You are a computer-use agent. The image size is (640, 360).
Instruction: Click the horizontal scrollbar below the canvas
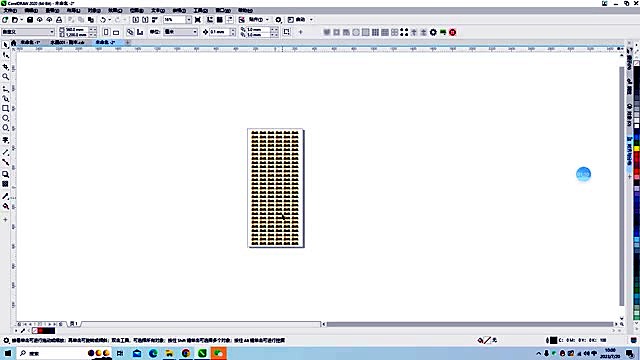point(469,324)
